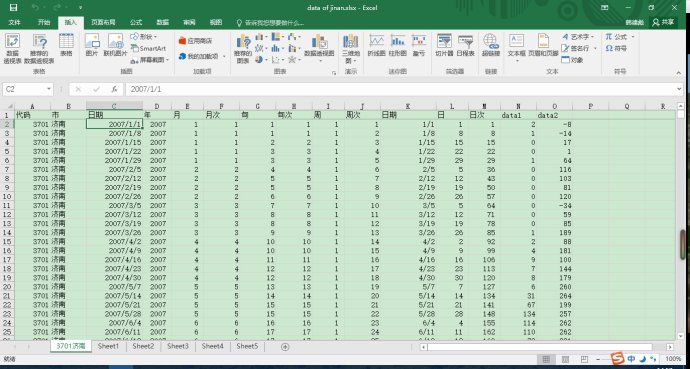
Task: Insert a SmartArt graphic
Action: tap(148, 48)
